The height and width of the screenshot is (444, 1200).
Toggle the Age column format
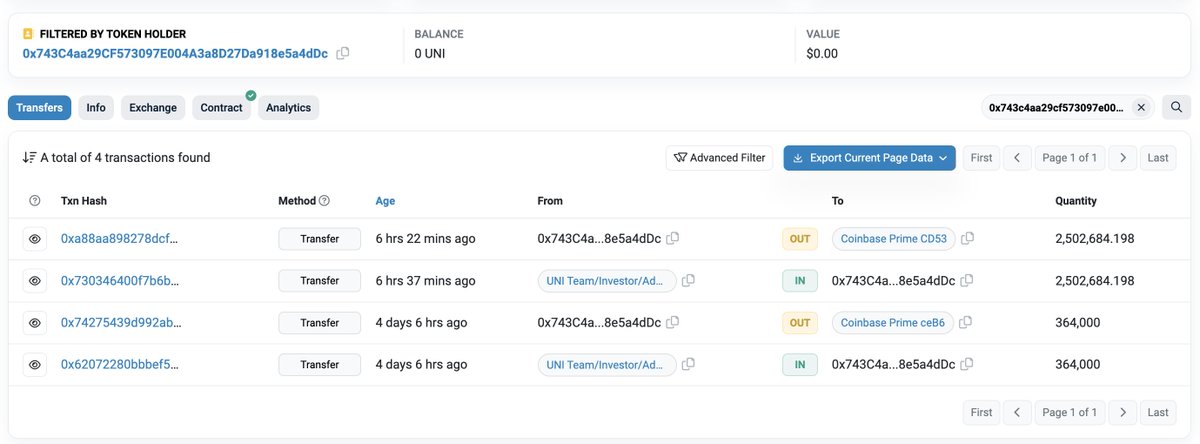(x=385, y=201)
